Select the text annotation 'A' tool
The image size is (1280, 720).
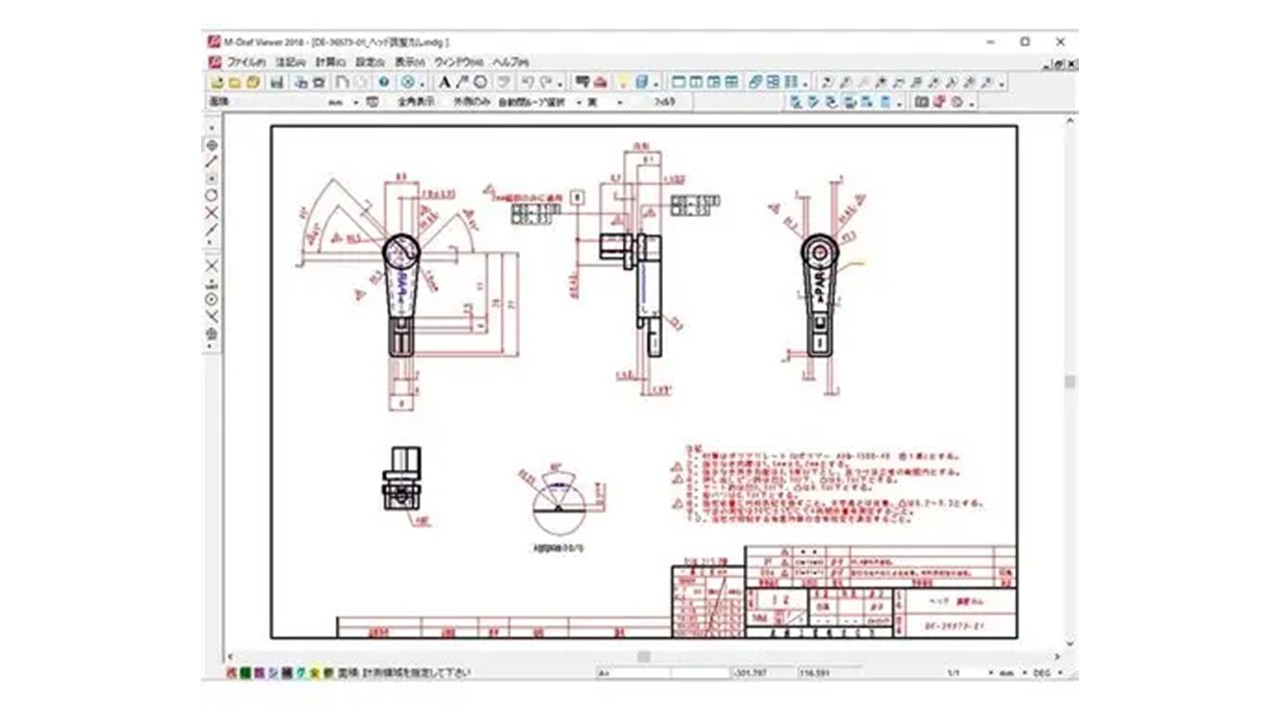(445, 82)
